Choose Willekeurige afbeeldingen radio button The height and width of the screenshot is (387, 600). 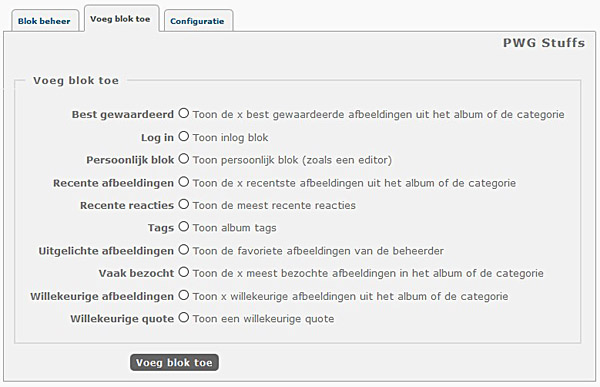point(184,295)
